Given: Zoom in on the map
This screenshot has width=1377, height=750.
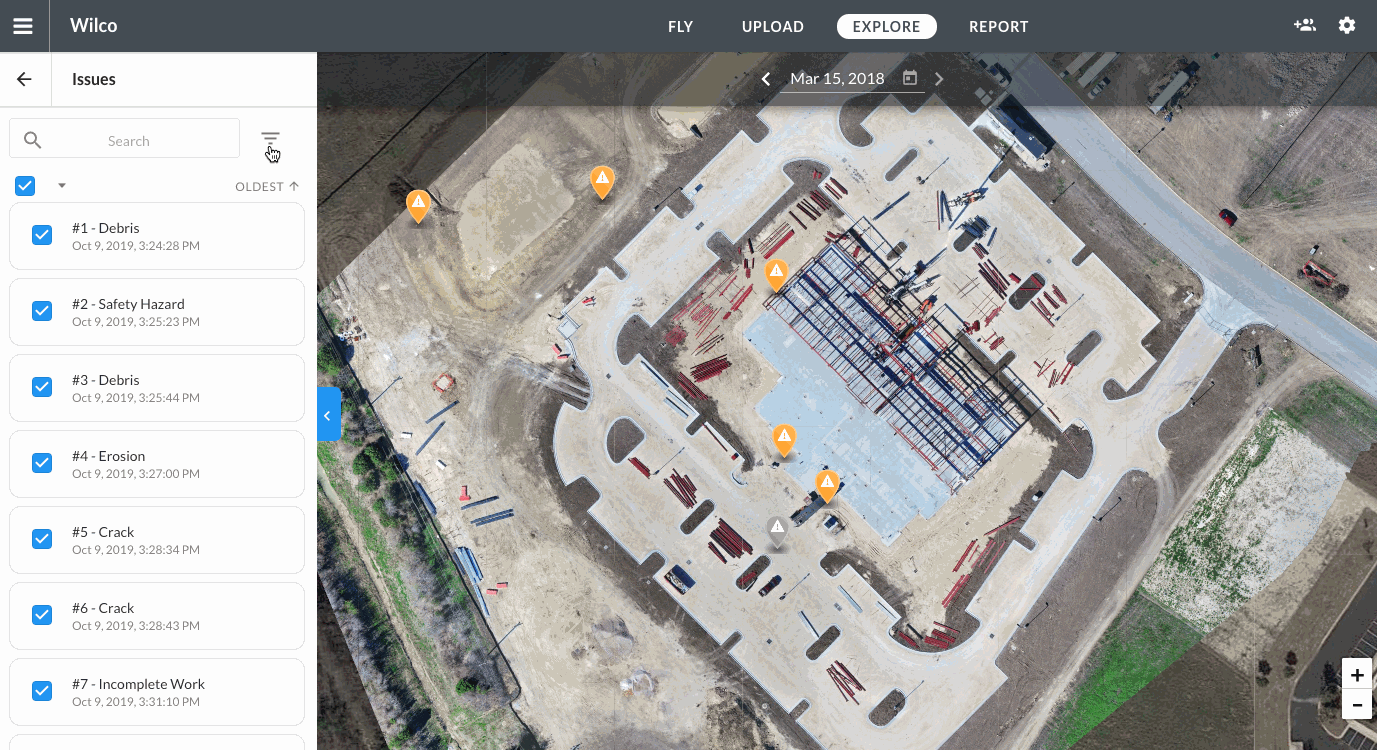Looking at the screenshot, I should 1357,675.
